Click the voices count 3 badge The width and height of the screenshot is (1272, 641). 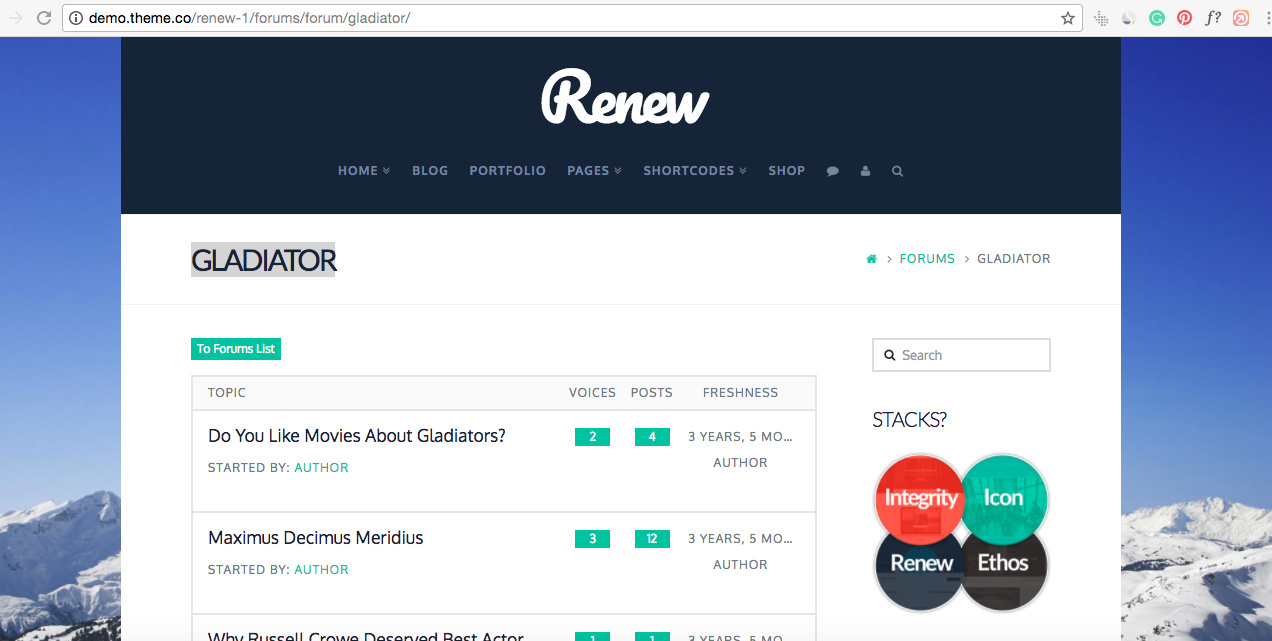tap(592, 539)
